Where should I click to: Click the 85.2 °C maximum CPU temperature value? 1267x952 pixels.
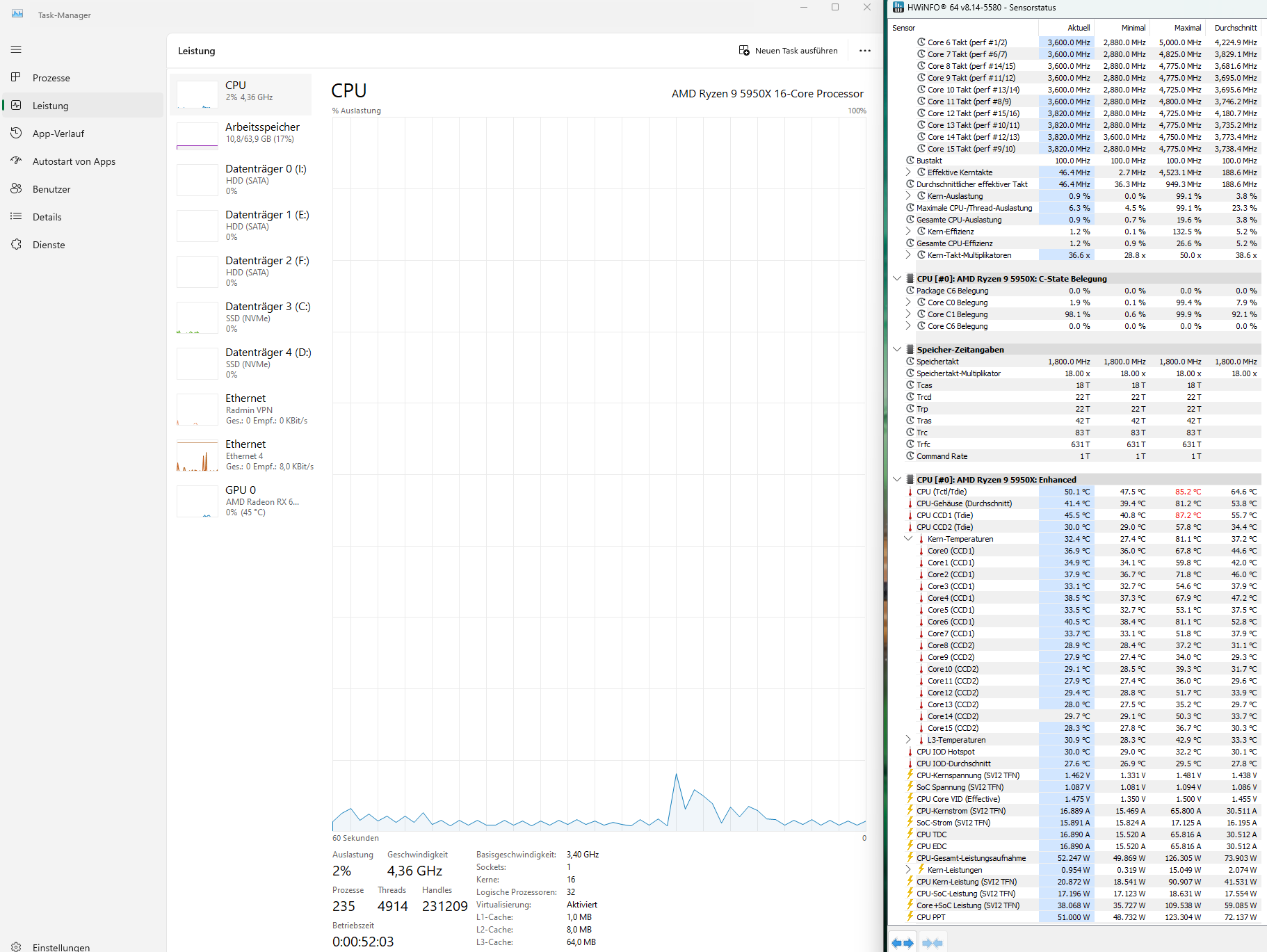[x=1188, y=492]
